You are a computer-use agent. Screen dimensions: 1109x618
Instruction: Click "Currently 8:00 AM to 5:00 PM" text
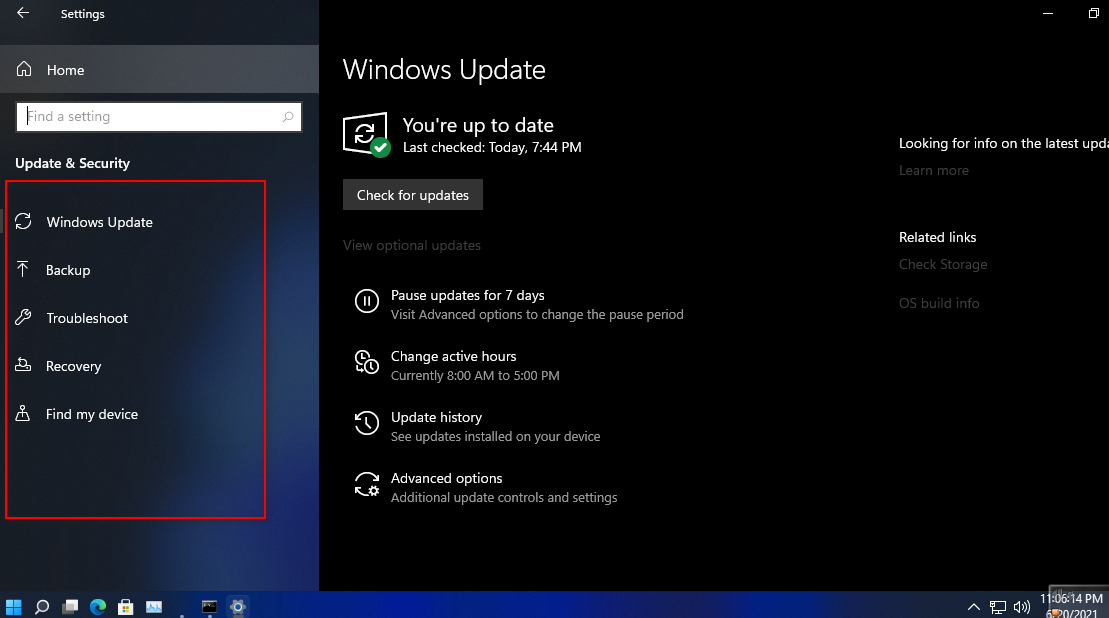tap(475, 375)
